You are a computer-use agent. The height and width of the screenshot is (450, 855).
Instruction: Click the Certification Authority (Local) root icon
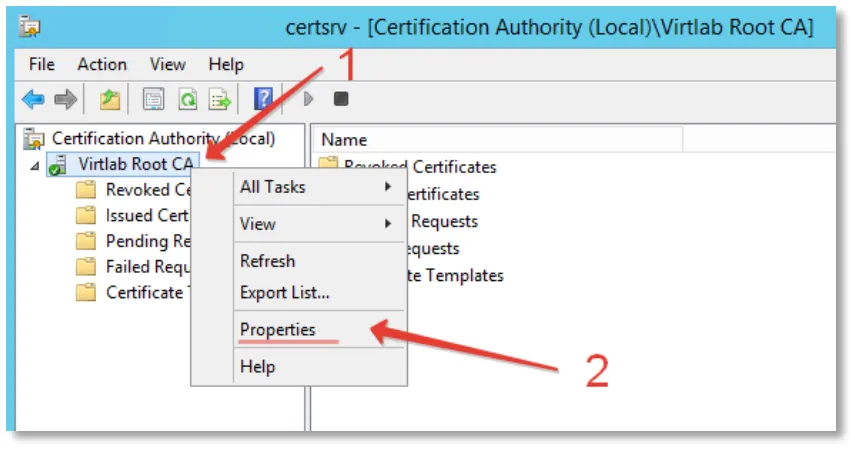[x=34, y=139]
